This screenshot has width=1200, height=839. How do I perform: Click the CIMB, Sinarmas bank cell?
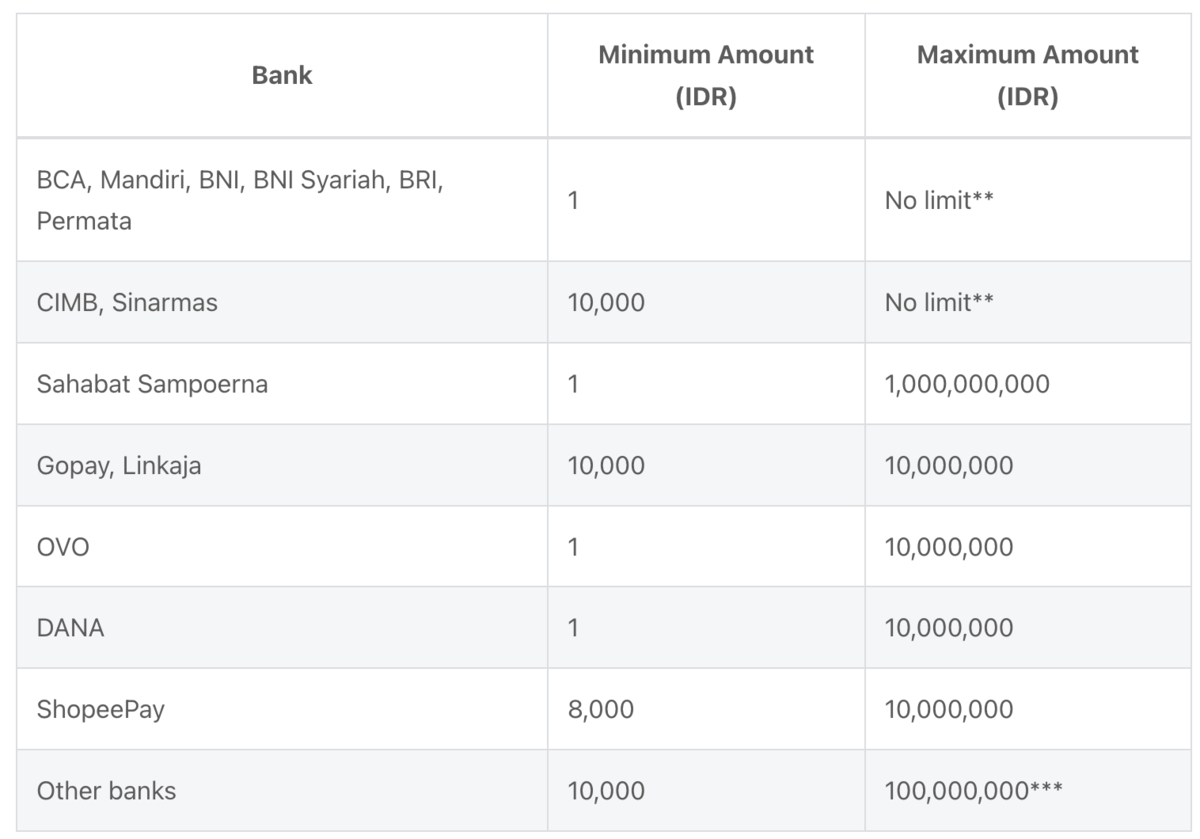[x=127, y=303]
